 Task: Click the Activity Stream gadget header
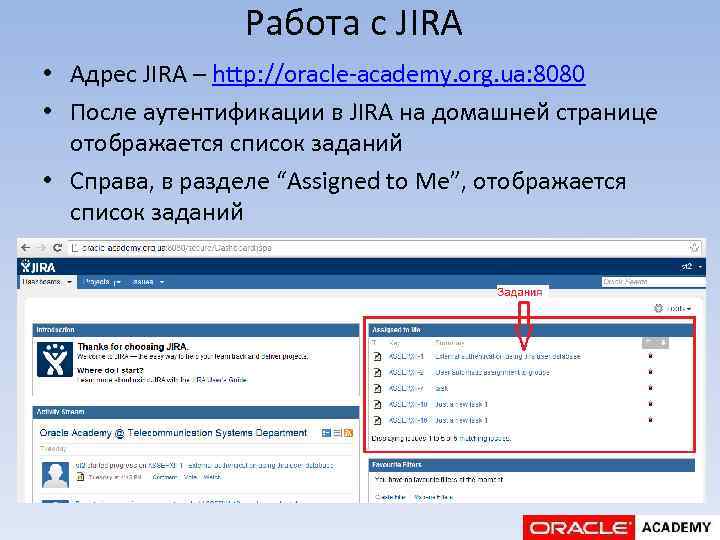click(x=196, y=412)
